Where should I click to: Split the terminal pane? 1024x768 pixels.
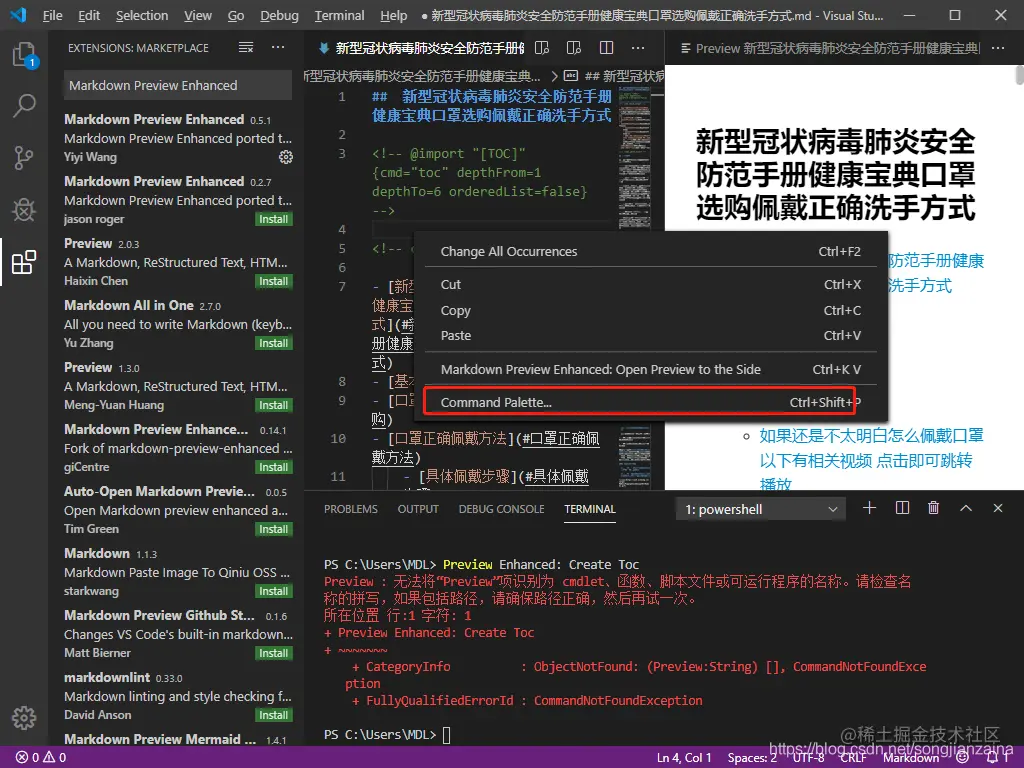[x=901, y=508]
